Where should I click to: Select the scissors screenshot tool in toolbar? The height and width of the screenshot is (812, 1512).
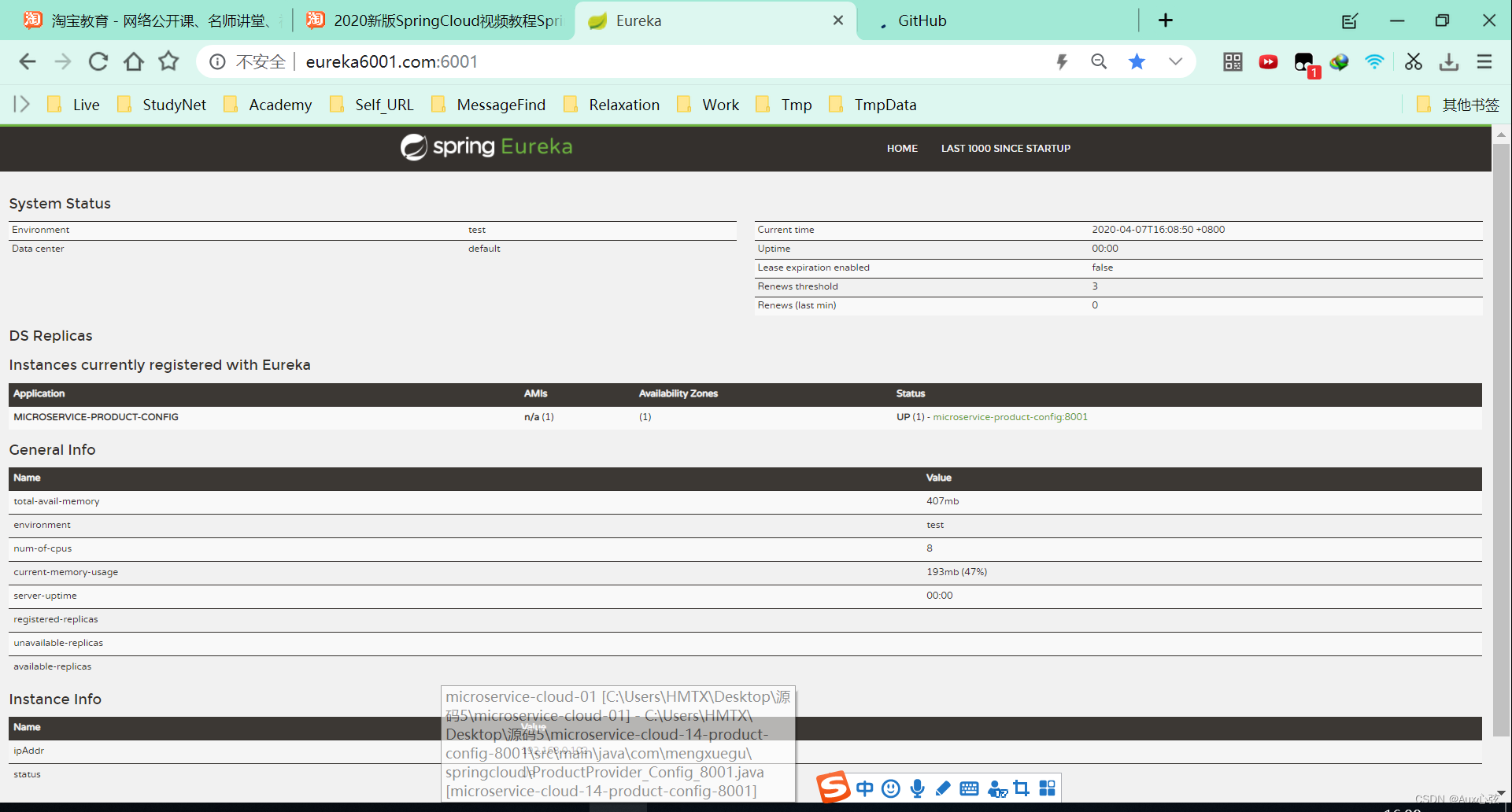[1413, 61]
